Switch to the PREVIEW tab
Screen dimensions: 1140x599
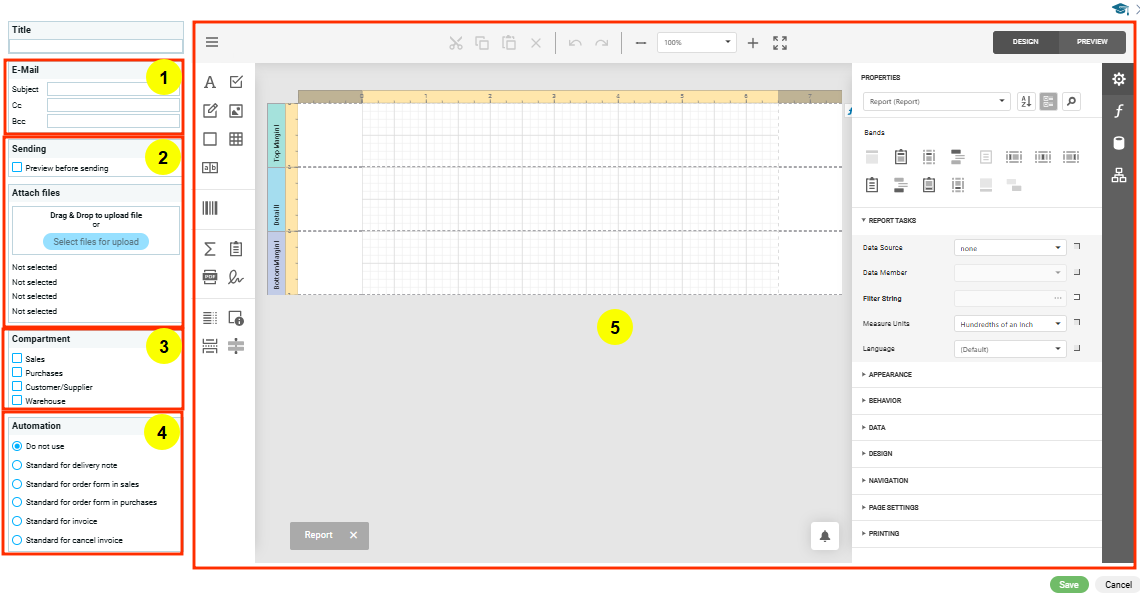[1091, 42]
